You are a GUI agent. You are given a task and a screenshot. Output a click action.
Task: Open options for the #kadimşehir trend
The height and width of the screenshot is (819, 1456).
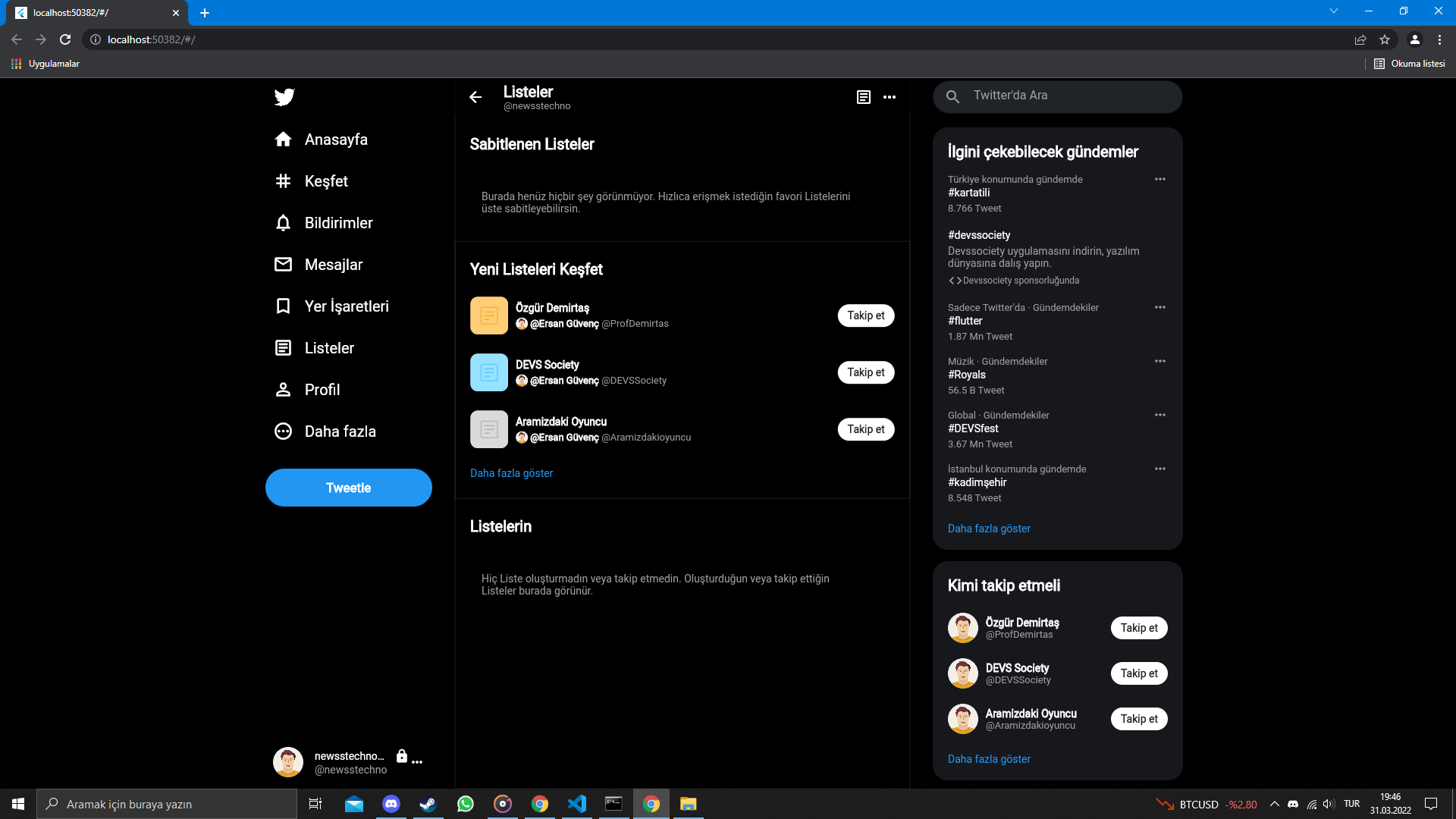(x=1160, y=469)
